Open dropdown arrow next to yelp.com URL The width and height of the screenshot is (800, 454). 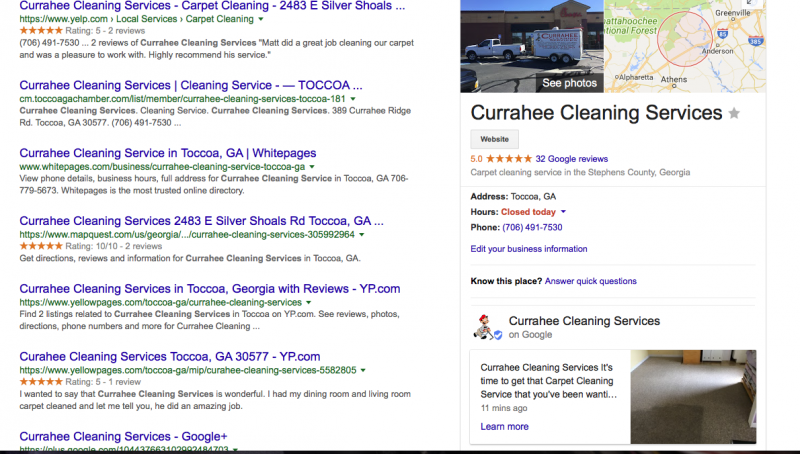point(261,19)
